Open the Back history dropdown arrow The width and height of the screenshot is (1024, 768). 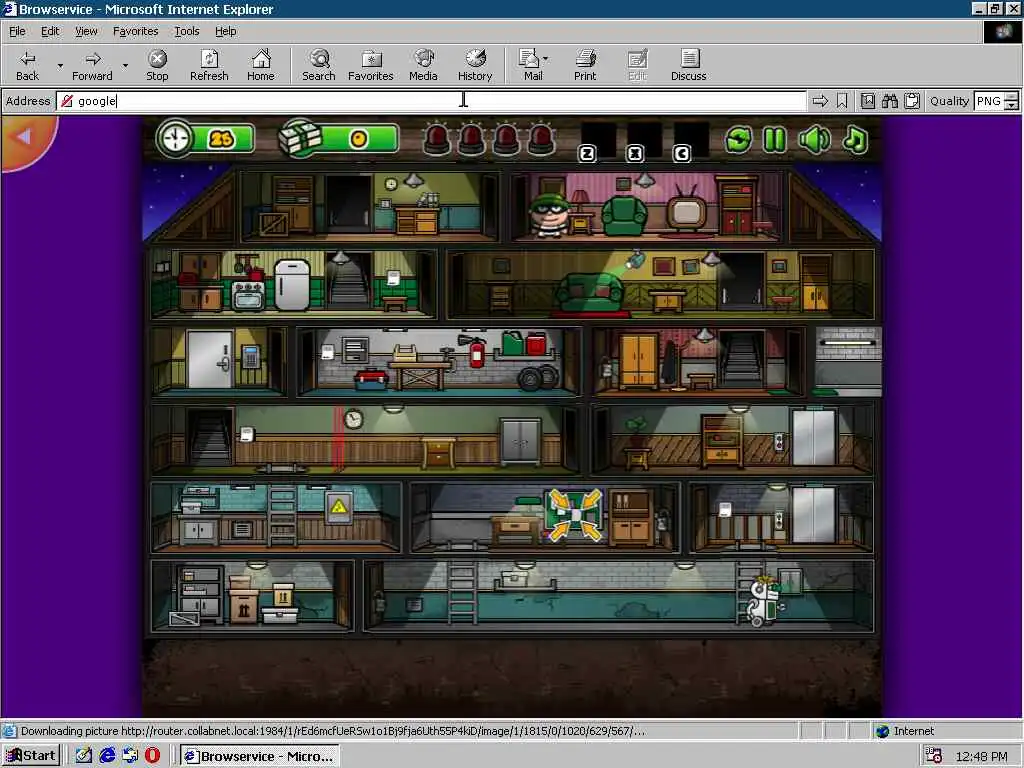click(60, 65)
